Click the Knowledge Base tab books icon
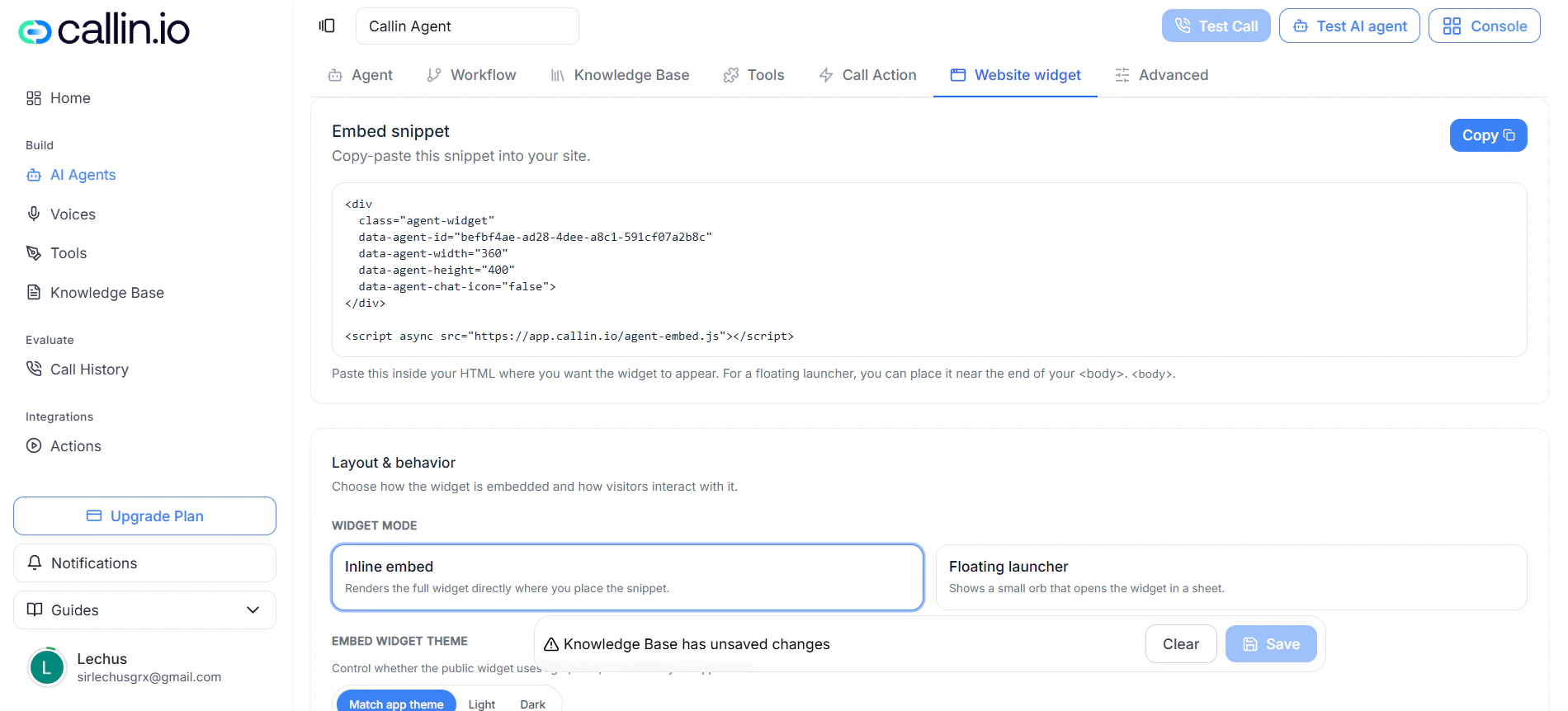 point(558,75)
